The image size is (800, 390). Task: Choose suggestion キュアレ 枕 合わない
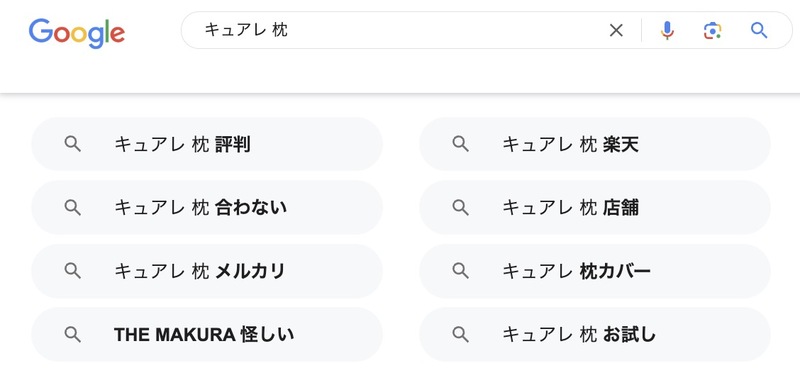point(207,207)
